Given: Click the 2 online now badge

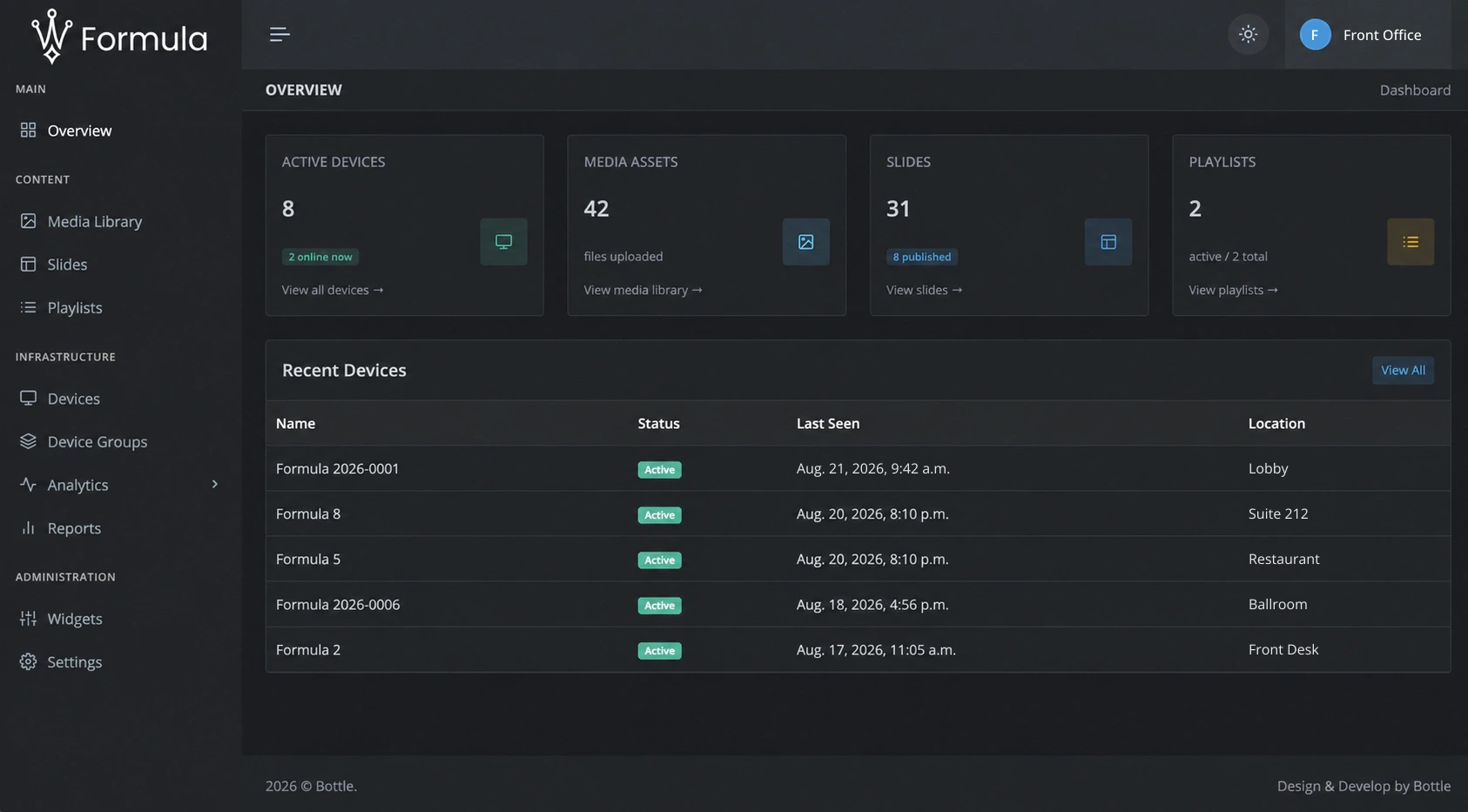Looking at the screenshot, I should [x=320, y=257].
